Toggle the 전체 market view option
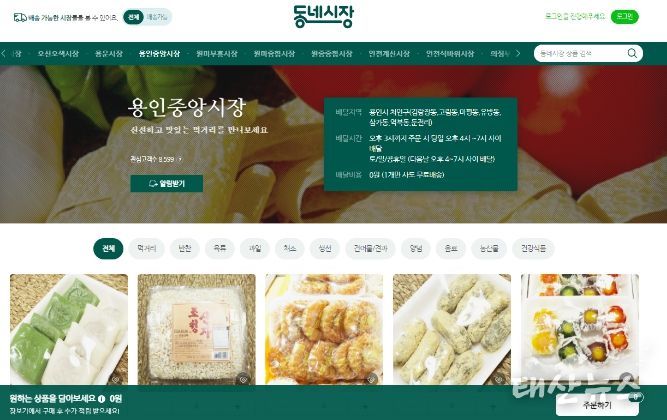This screenshot has height=420, width=667. coord(134,17)
